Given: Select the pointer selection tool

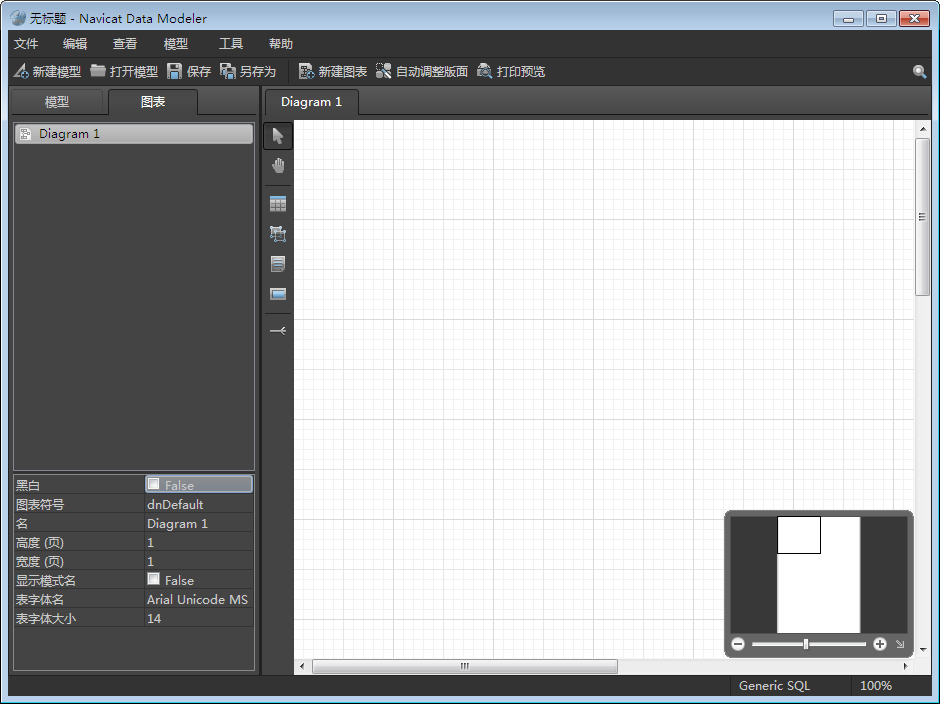Looking at the screenshot, I should (278, 135).
